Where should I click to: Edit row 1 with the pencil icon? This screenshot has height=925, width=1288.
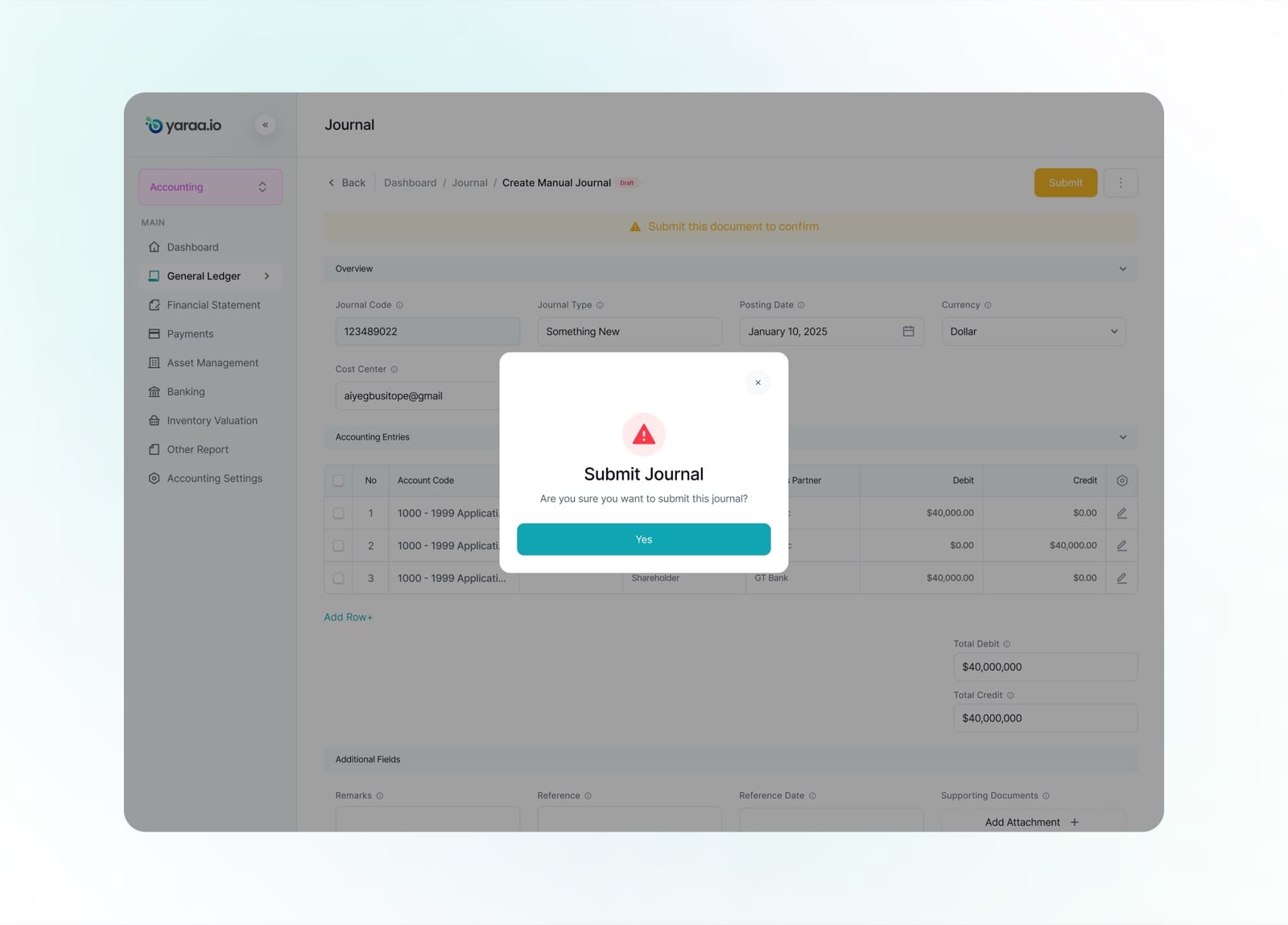(1121, 513)
